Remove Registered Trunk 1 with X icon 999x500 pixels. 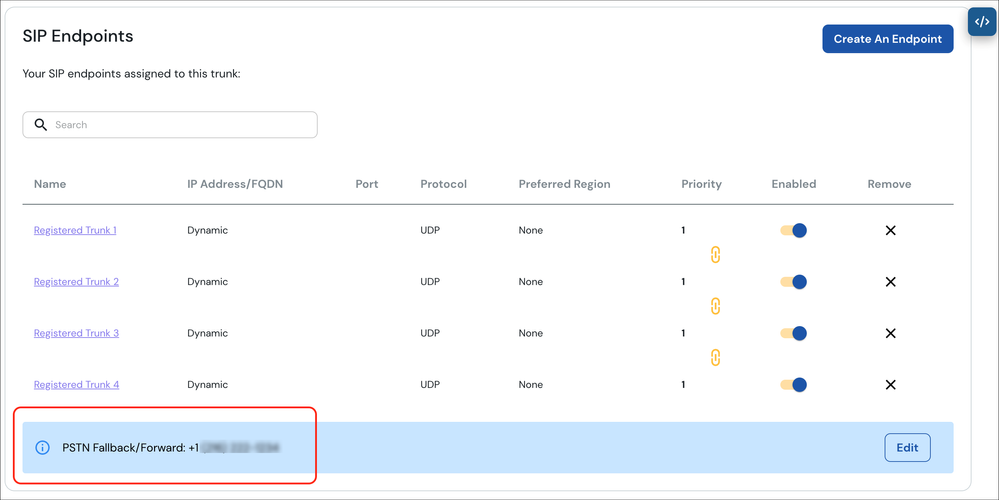(890, 231)
